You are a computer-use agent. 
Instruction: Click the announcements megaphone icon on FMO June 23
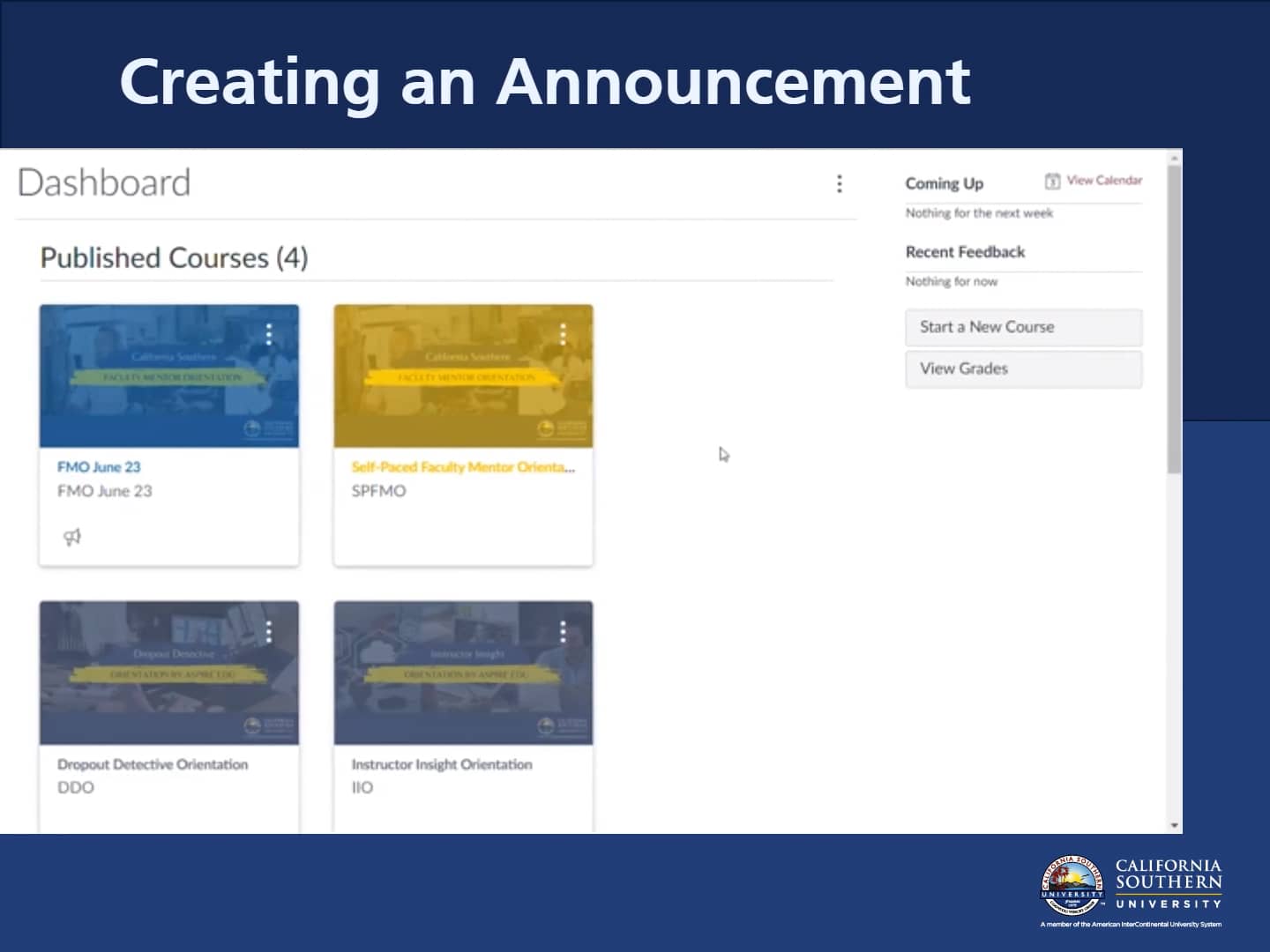click(x=72, y=537)
